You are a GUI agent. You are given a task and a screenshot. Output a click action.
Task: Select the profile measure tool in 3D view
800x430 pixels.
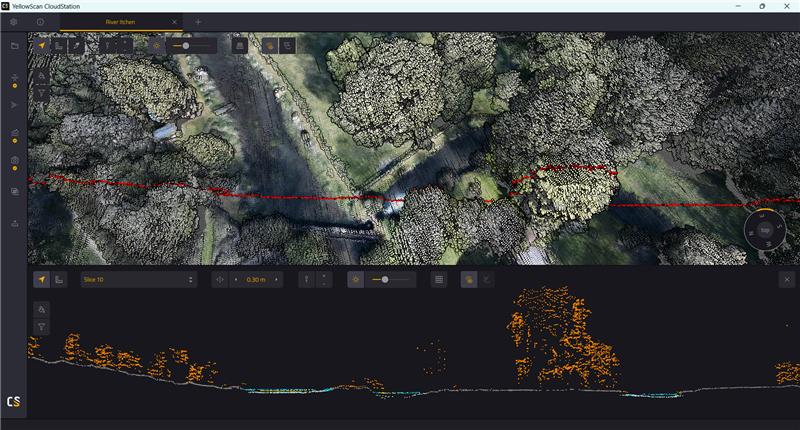(x=60, y=46)
